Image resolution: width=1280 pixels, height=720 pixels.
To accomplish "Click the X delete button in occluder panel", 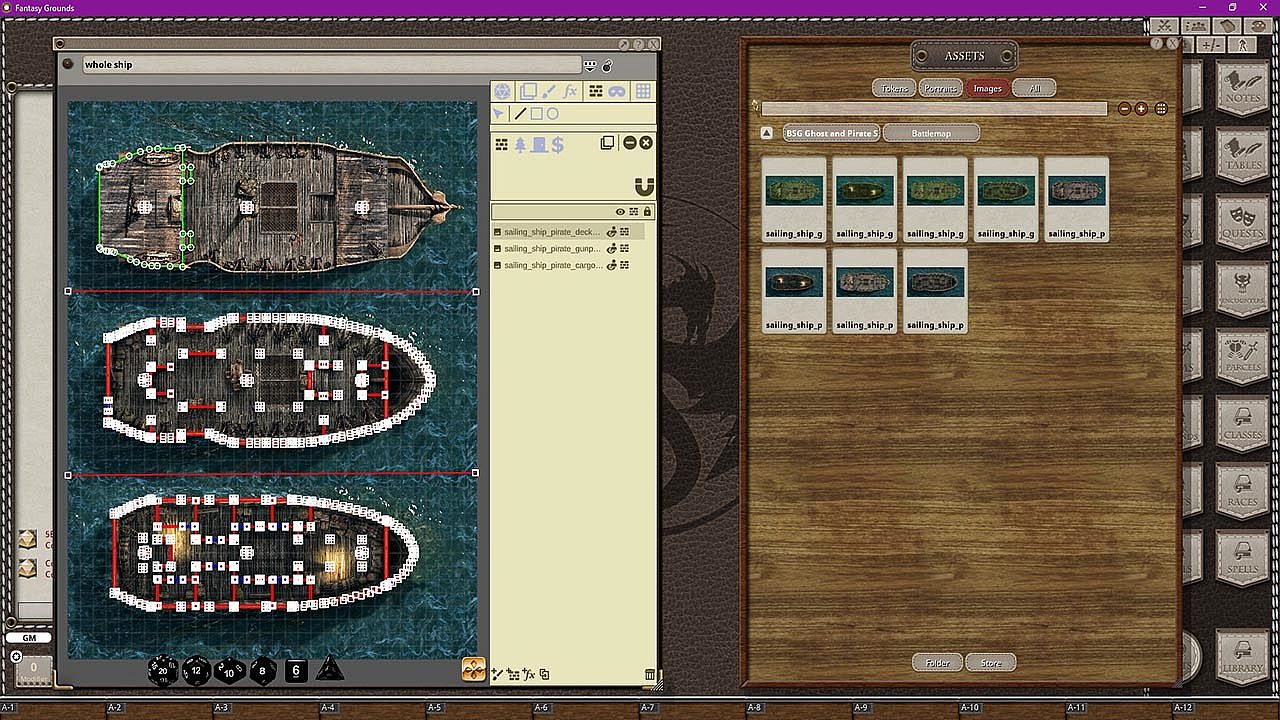I will point(646,143).
